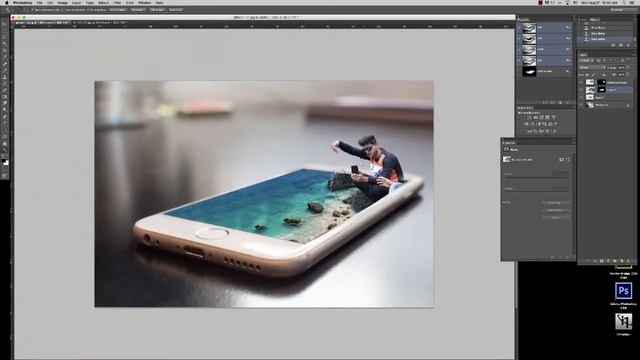Select the Crop tool

pyautogui.click(x=5, y=50)
